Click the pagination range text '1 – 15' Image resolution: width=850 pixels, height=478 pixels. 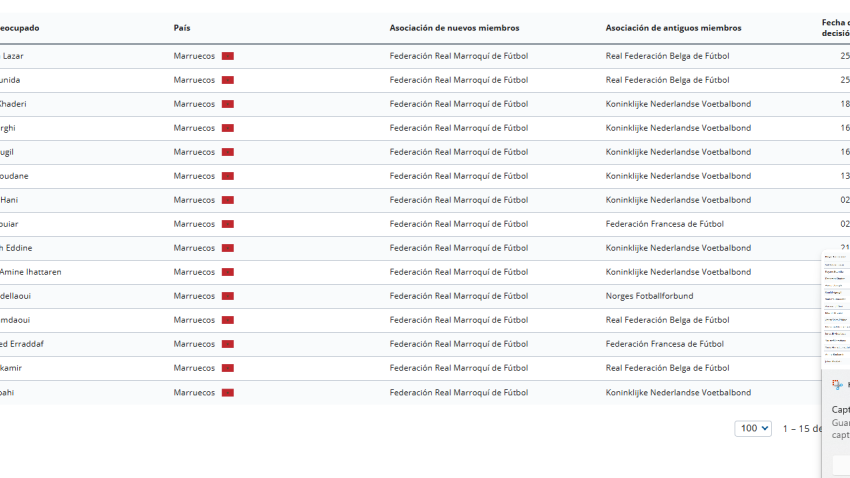tap(802, 428)
